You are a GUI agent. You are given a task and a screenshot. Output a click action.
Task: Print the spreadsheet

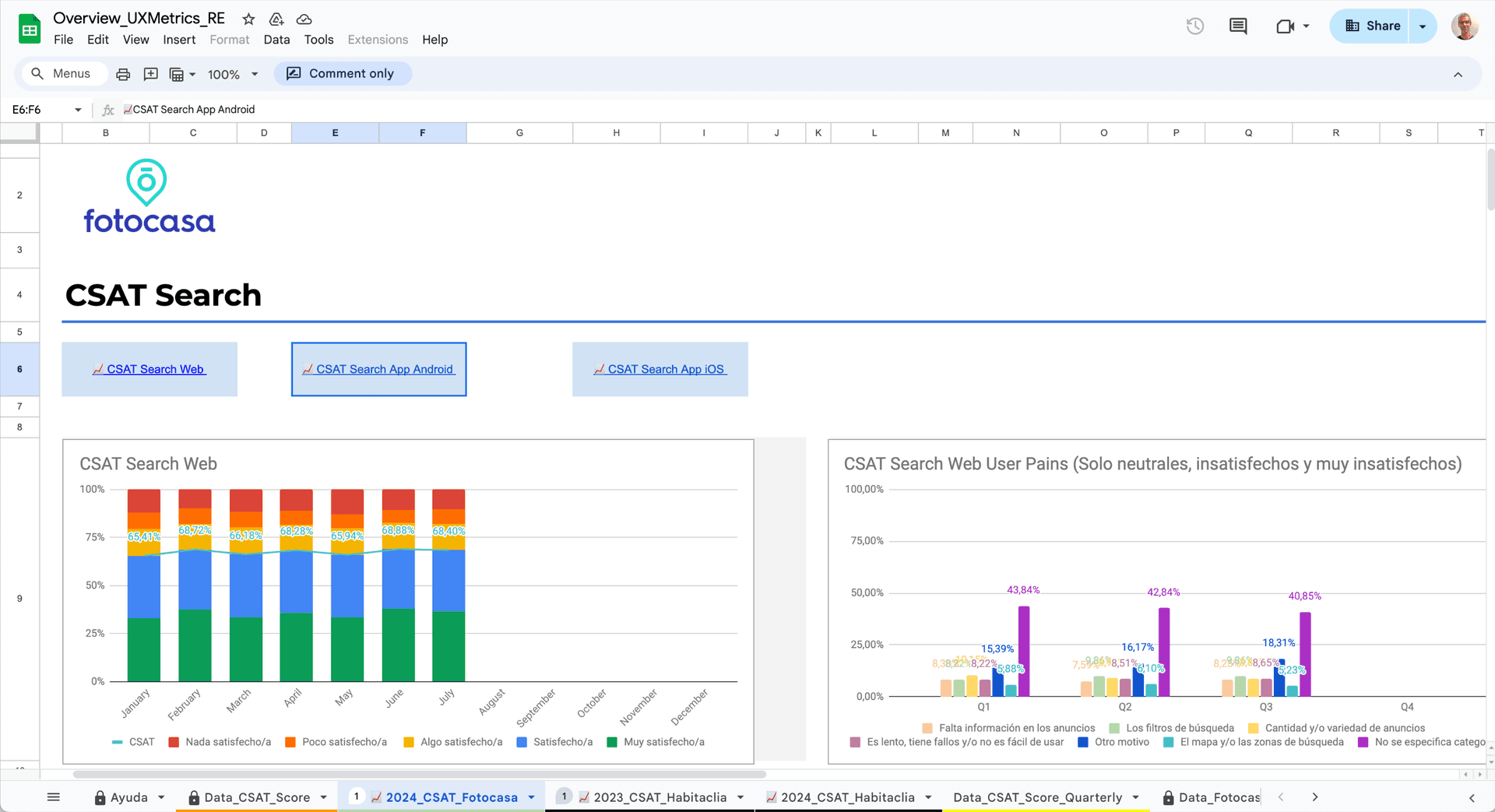click(x=123, y=74)
